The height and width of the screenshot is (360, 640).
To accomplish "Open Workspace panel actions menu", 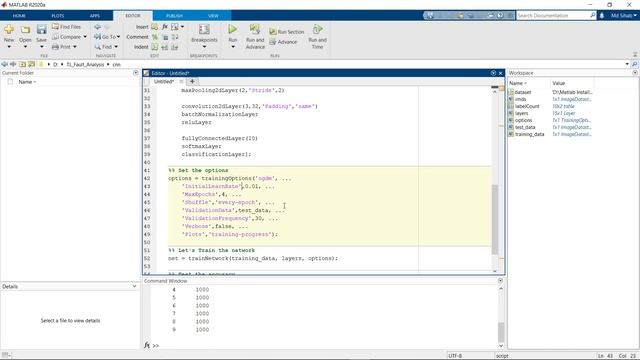I will pos(635,73).
